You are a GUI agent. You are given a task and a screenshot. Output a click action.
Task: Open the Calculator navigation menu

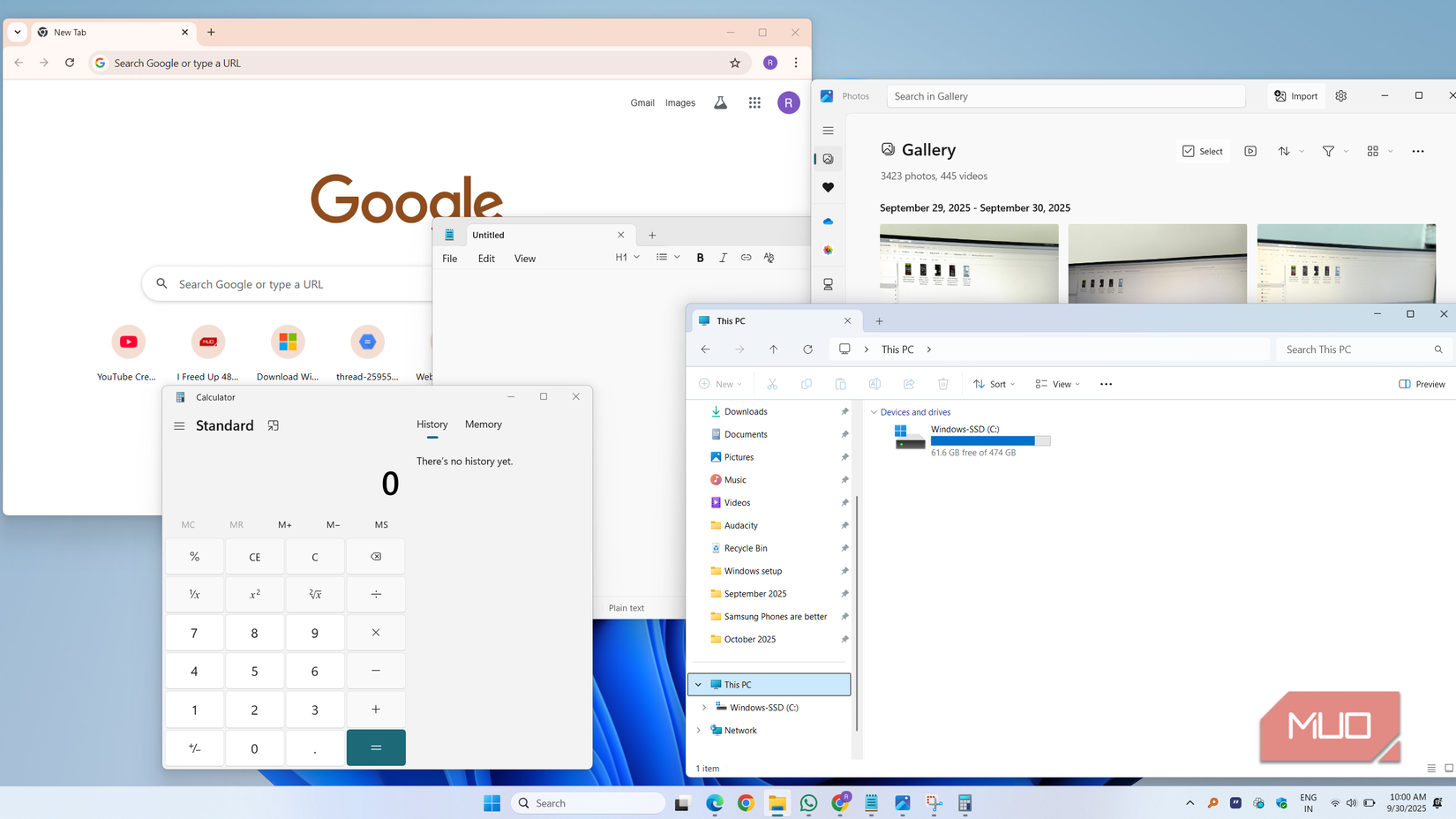pyautogui.click(x=179, y=425)
